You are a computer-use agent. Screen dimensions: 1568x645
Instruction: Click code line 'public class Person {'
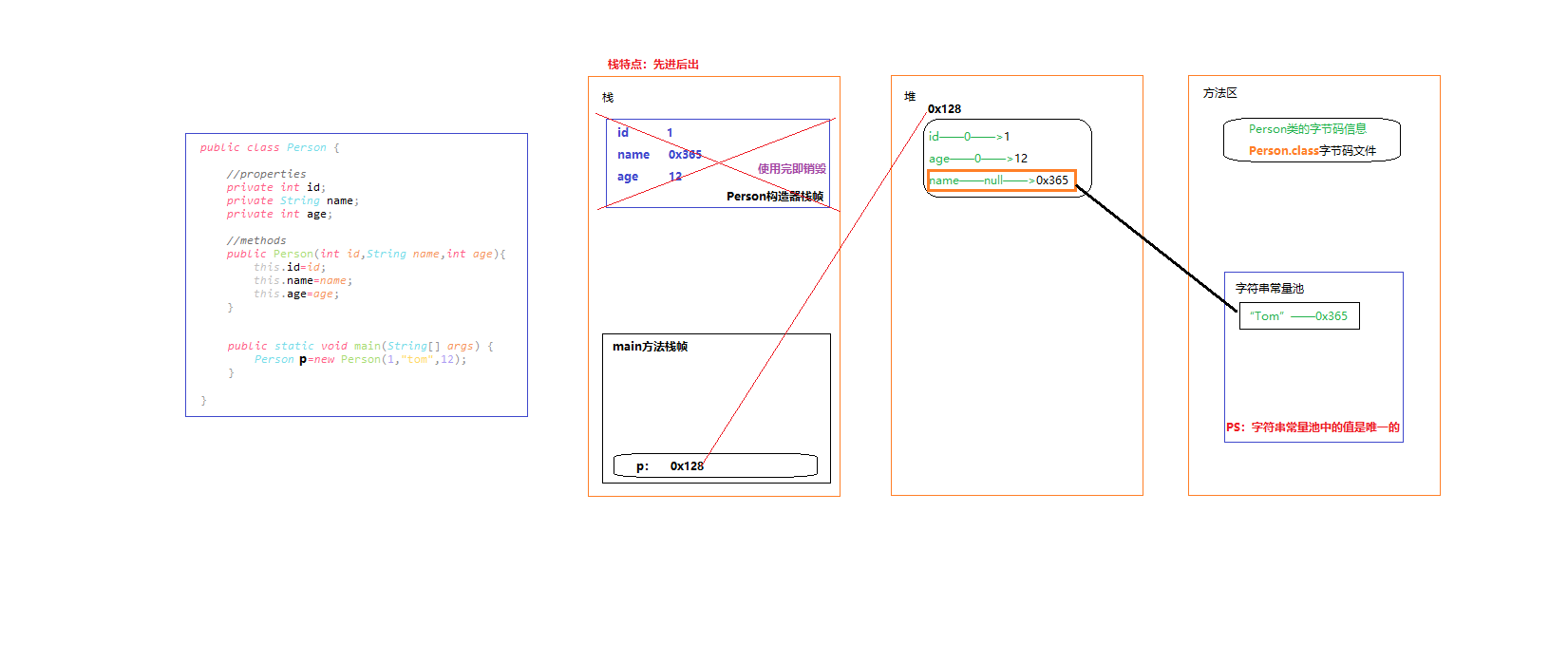coord(270,148)
